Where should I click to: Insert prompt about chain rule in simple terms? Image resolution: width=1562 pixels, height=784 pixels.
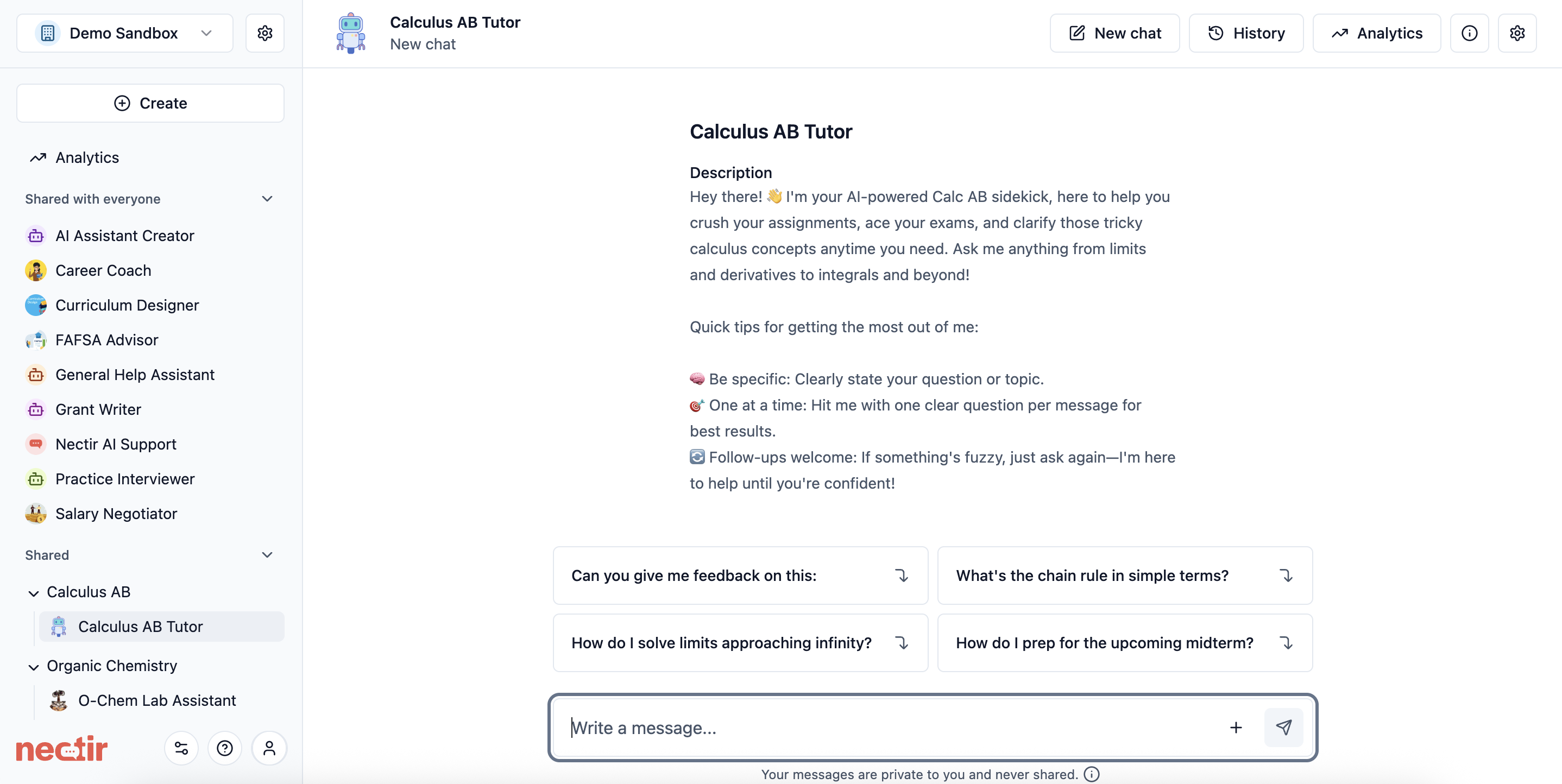pos(1125,576)
